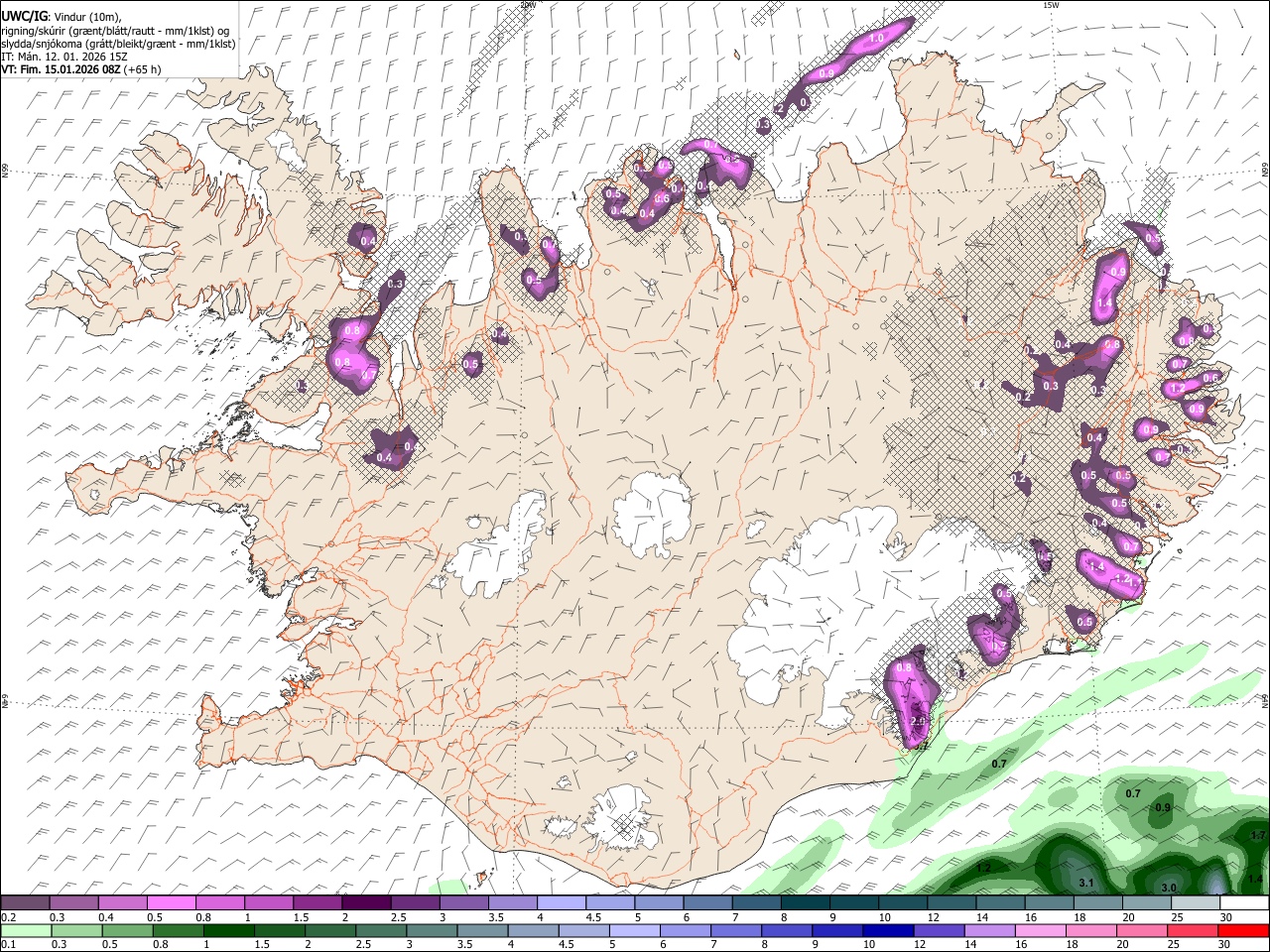Image resolution: width=1270 pixels, height=952 pixels.
Task: Pick upper-row swatch between 0.2 and 0.3
Action: [25, 903]
